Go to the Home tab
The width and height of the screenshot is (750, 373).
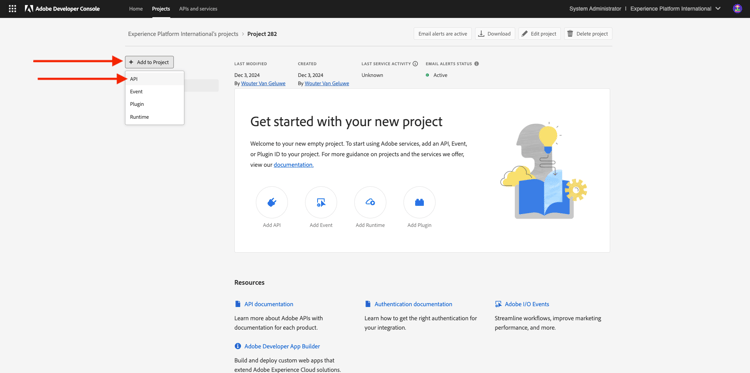pos(136,9)
